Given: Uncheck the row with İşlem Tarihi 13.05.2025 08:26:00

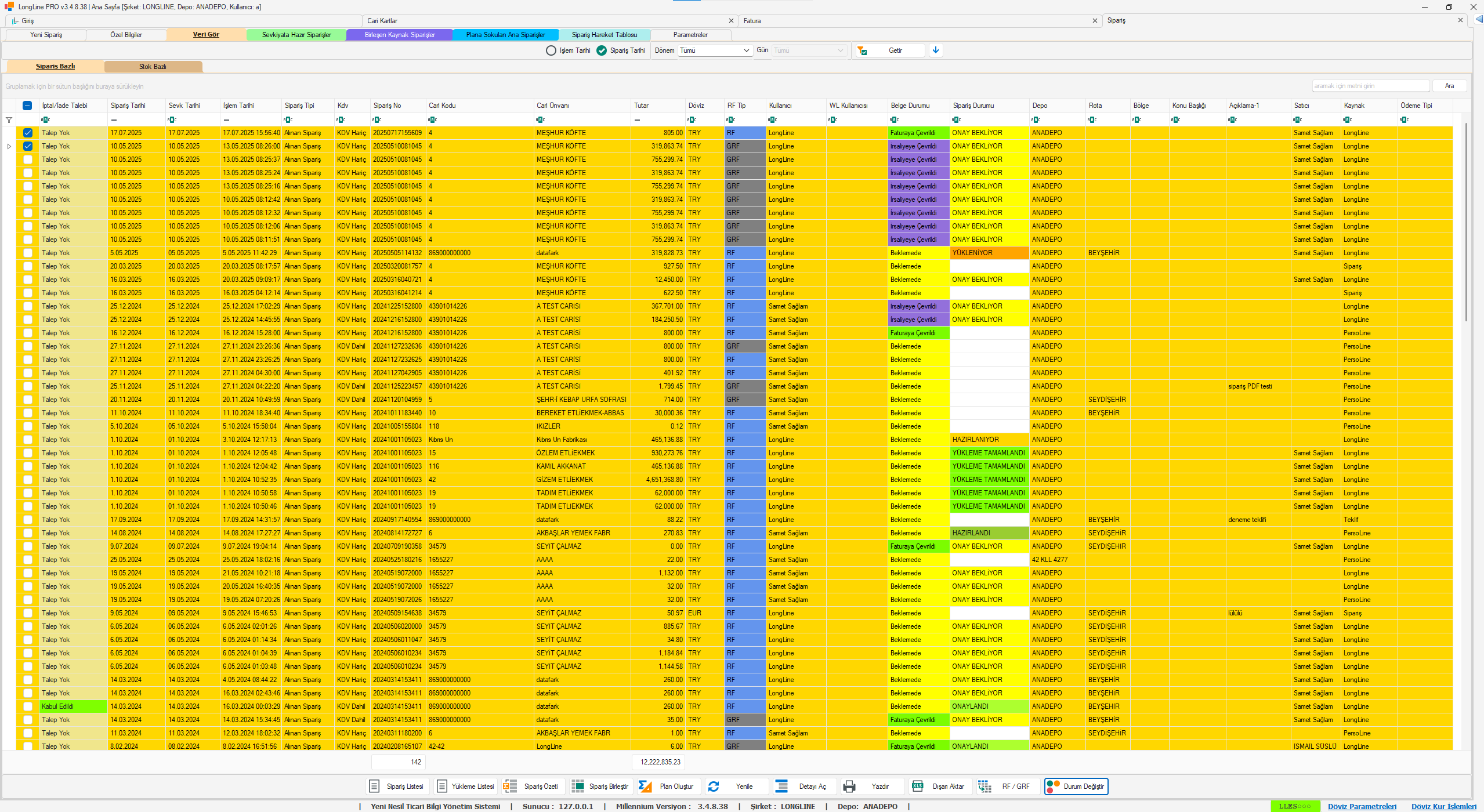Looking at the screenshot, I should [27, 146].
